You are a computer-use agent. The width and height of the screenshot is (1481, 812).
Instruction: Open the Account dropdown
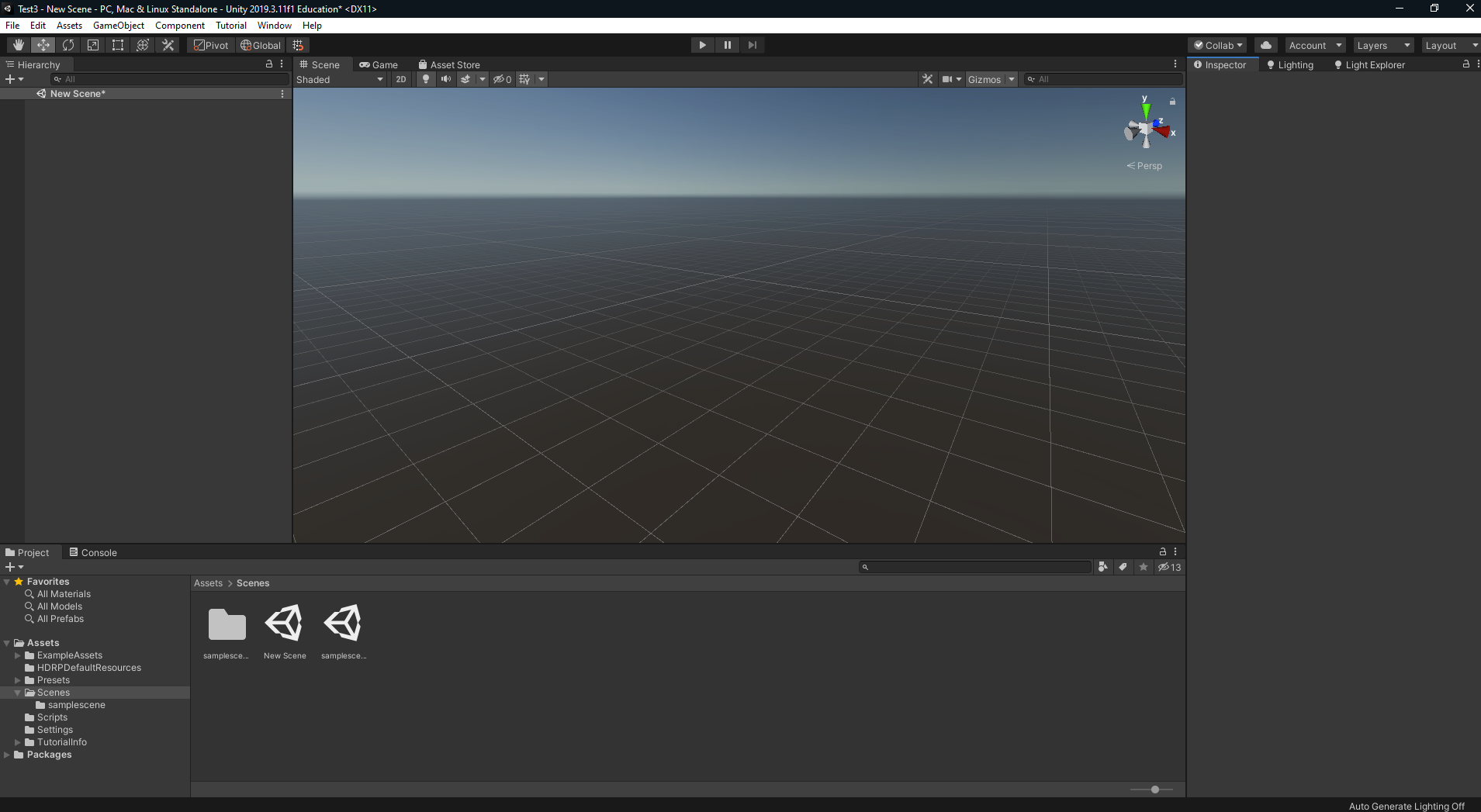(x=1315, y=45)
